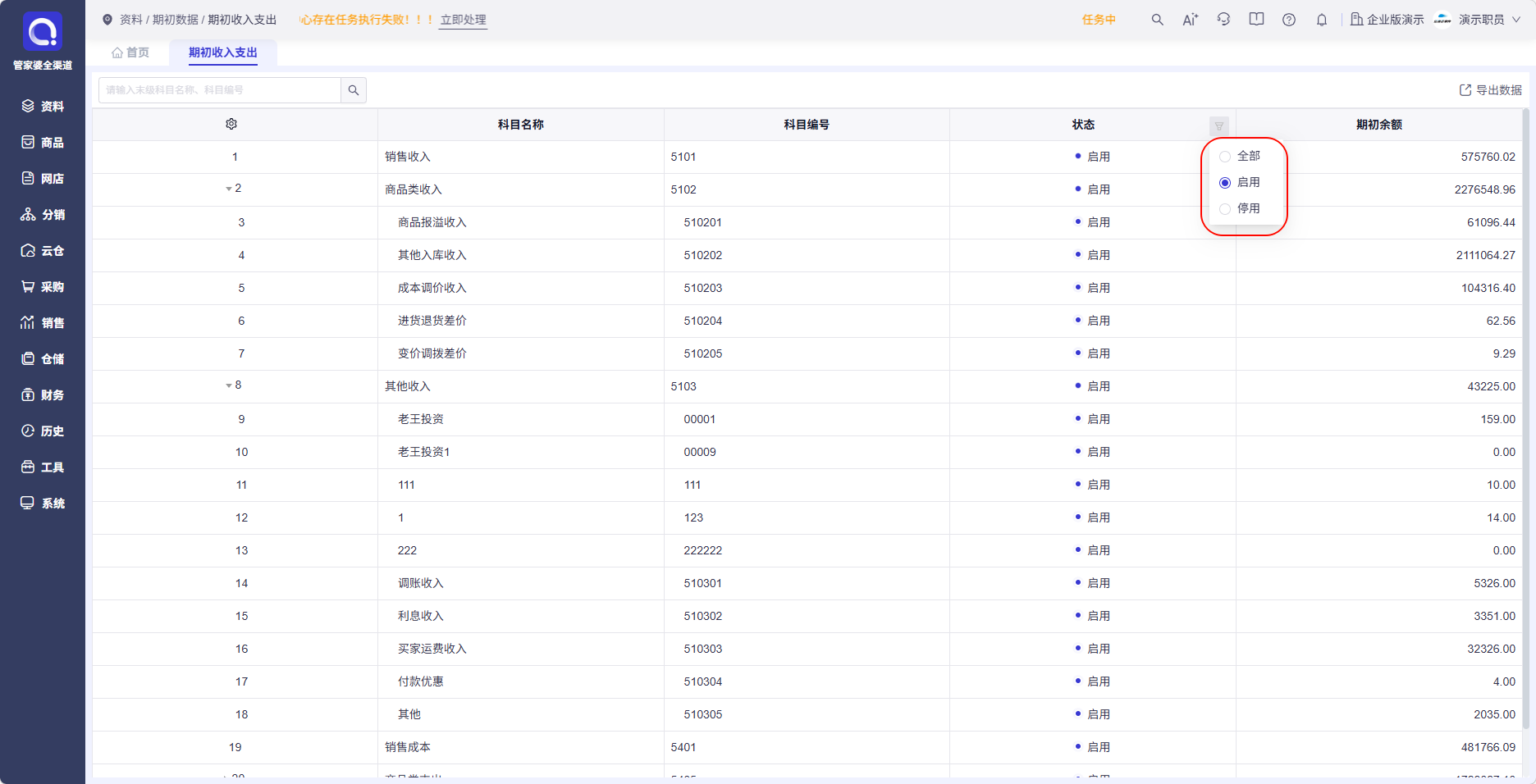Image resolution: width=1536 pixels, height=784 pixels.
Task: Open the manual book icon
Action: pyautogui.click(x=1256, y=20)
